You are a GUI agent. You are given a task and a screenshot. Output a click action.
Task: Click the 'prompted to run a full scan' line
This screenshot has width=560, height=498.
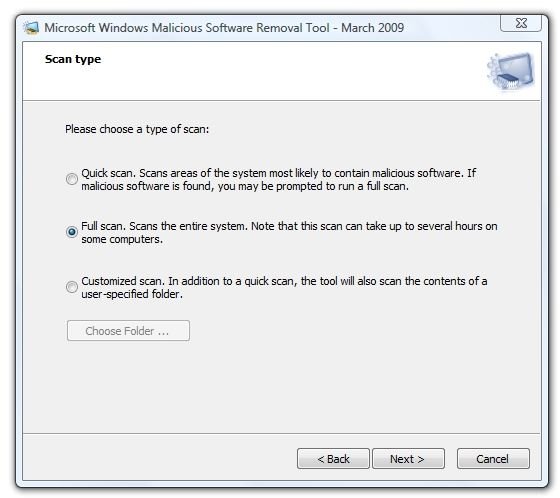tap(245, 186)
